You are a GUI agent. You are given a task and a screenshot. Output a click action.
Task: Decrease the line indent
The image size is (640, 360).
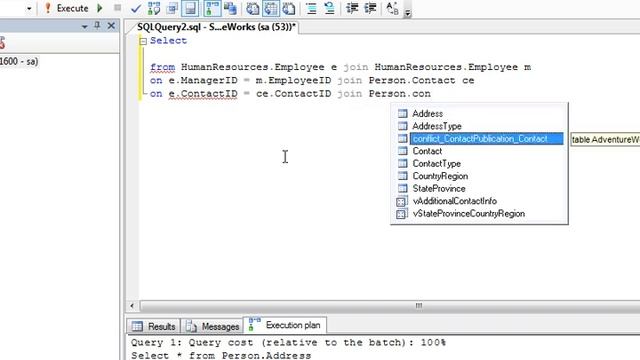[x=352, y=8]
